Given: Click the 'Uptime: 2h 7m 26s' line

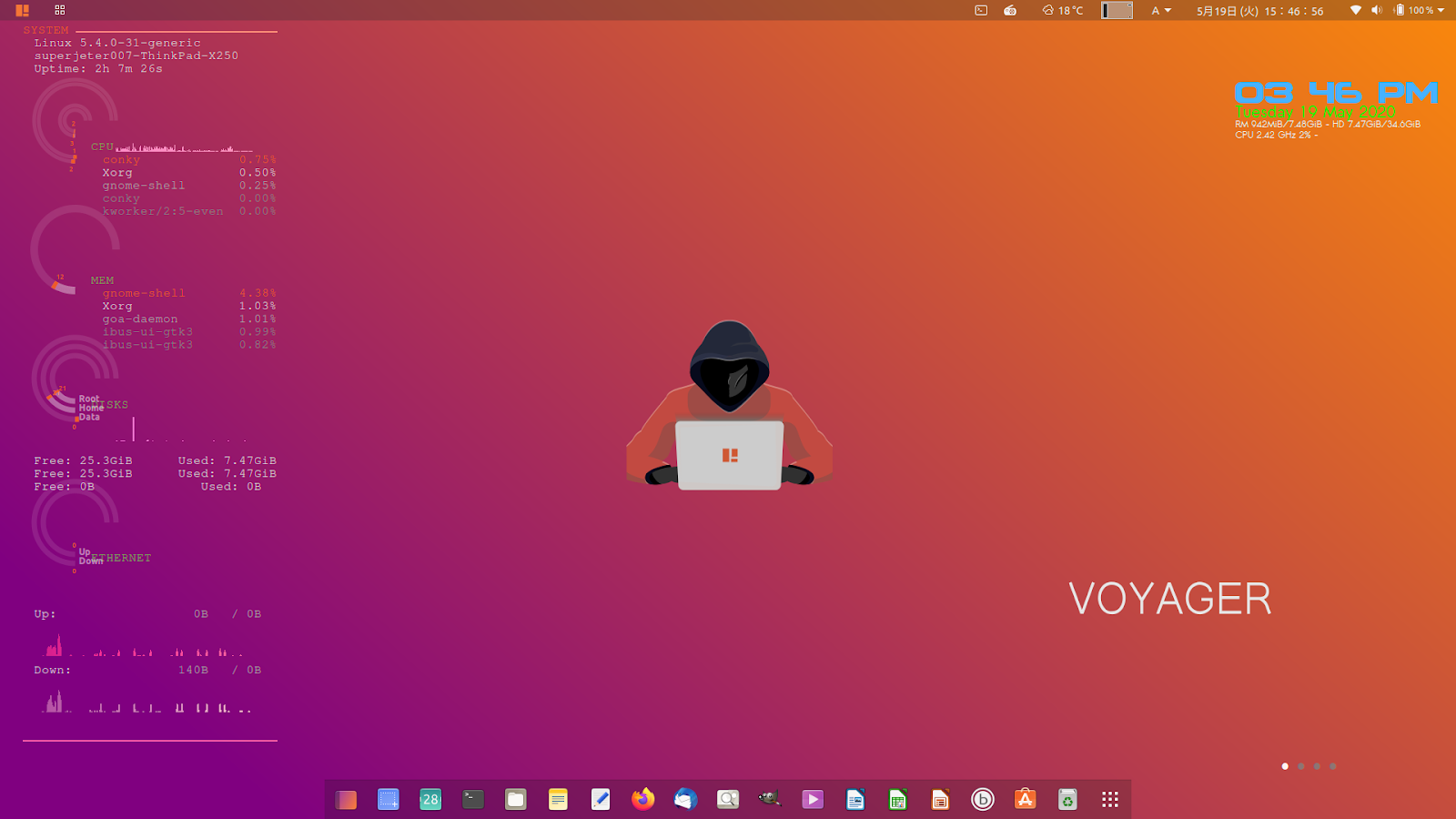Looking at the screenshot, I should (x=98, y=68).
